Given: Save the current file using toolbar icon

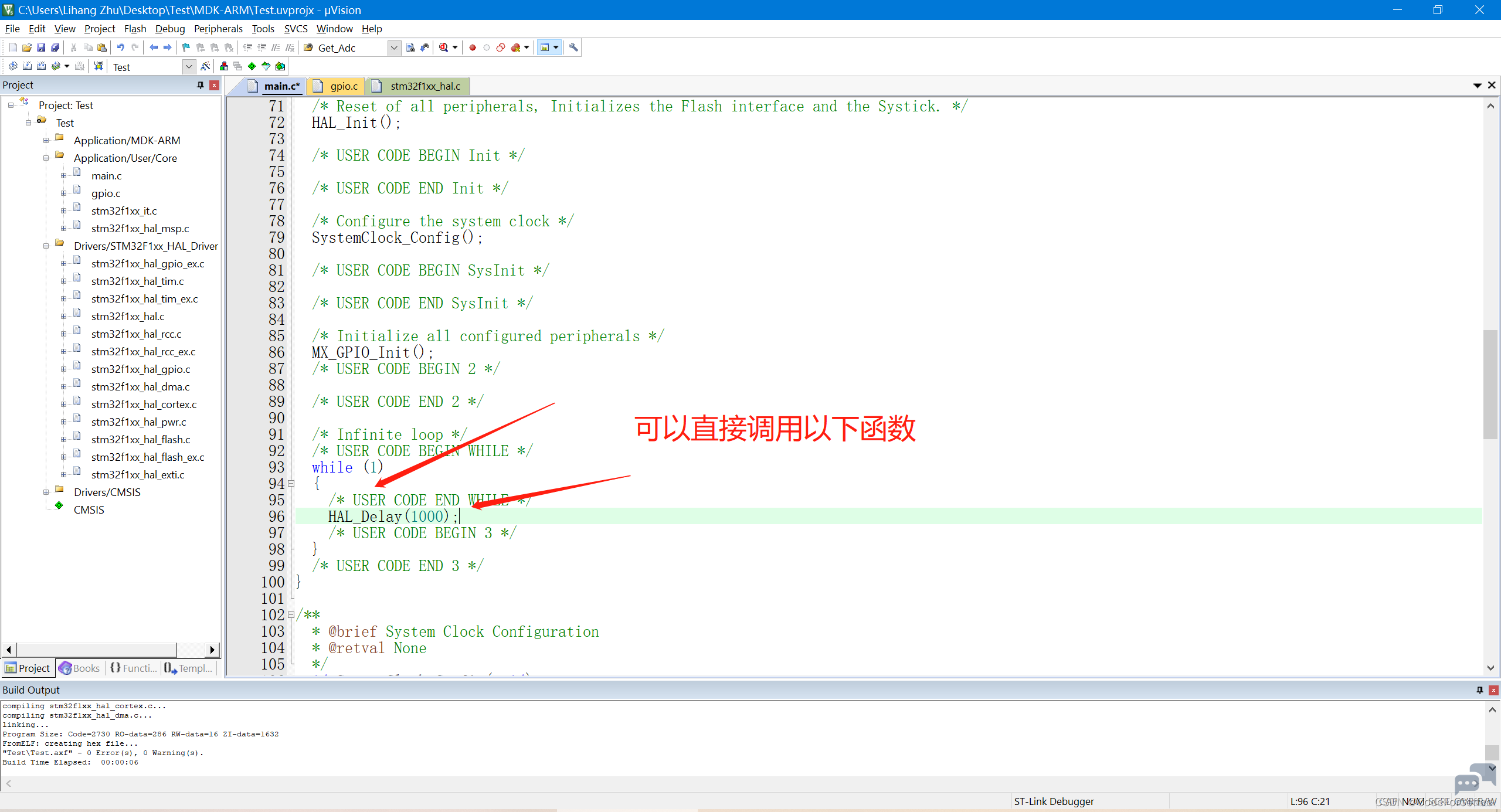Looking at the screenshot, I should click(41, 47).
